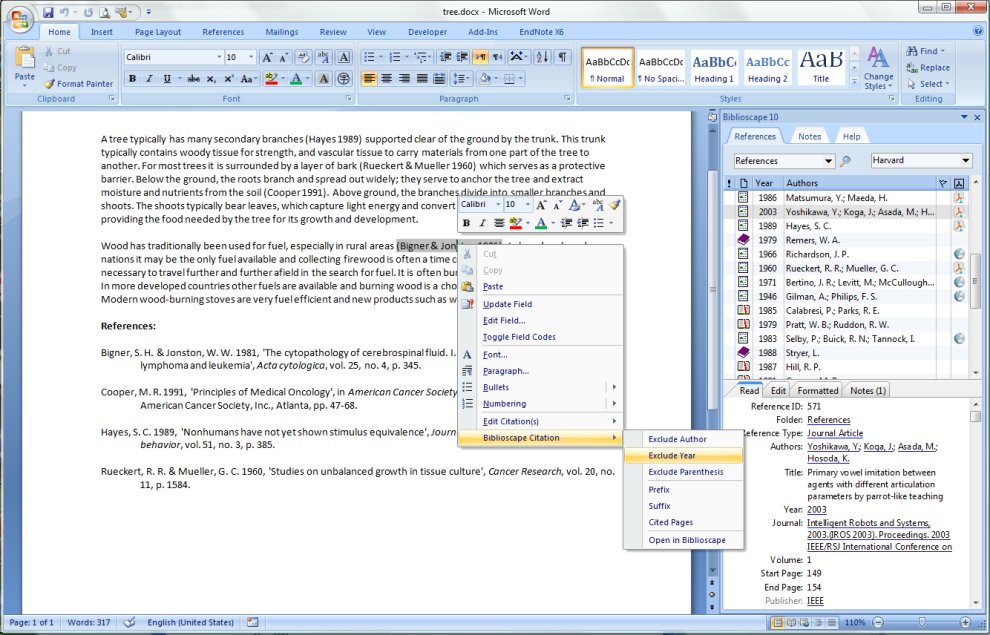
Task: Open the Office Button menu
Action: 20,20
